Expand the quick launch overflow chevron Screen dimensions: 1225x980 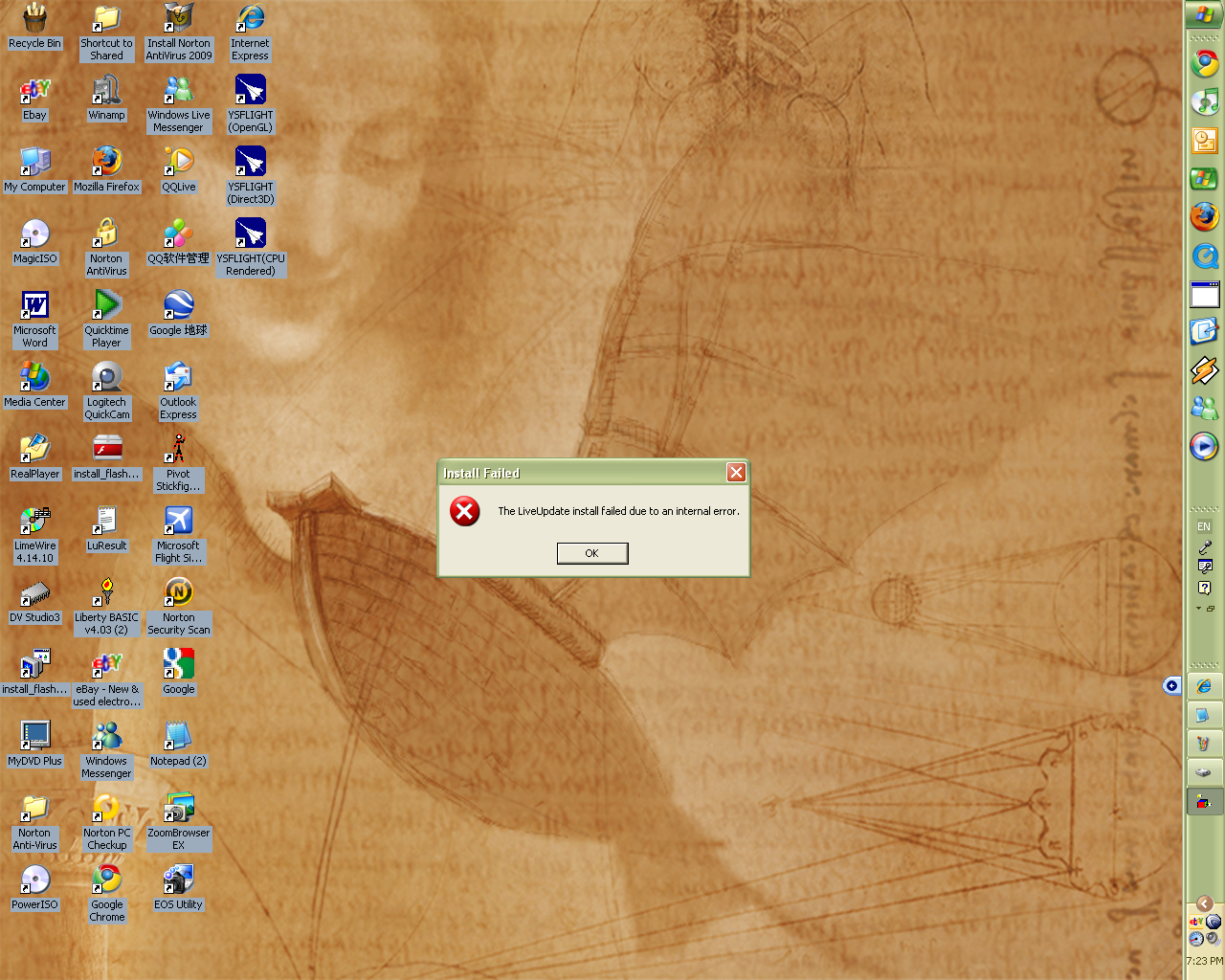click(x=1204, y=902)
